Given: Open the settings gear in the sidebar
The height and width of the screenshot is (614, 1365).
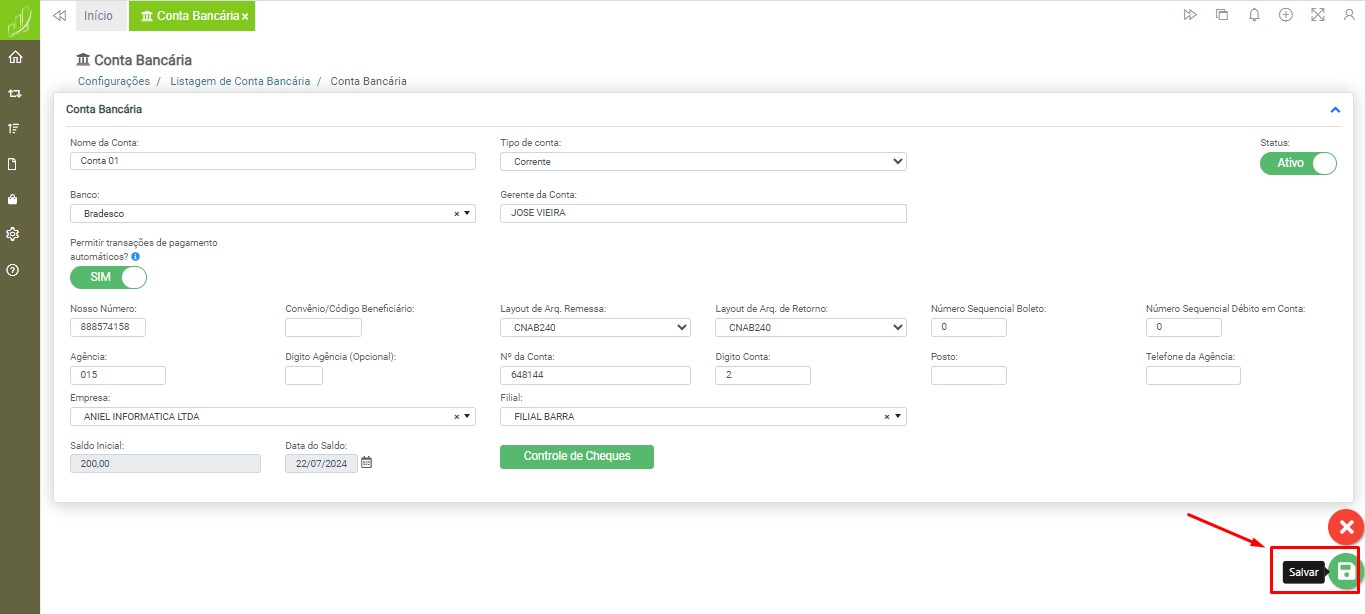Looking at the screenshot, I should [x=14, y=234].
